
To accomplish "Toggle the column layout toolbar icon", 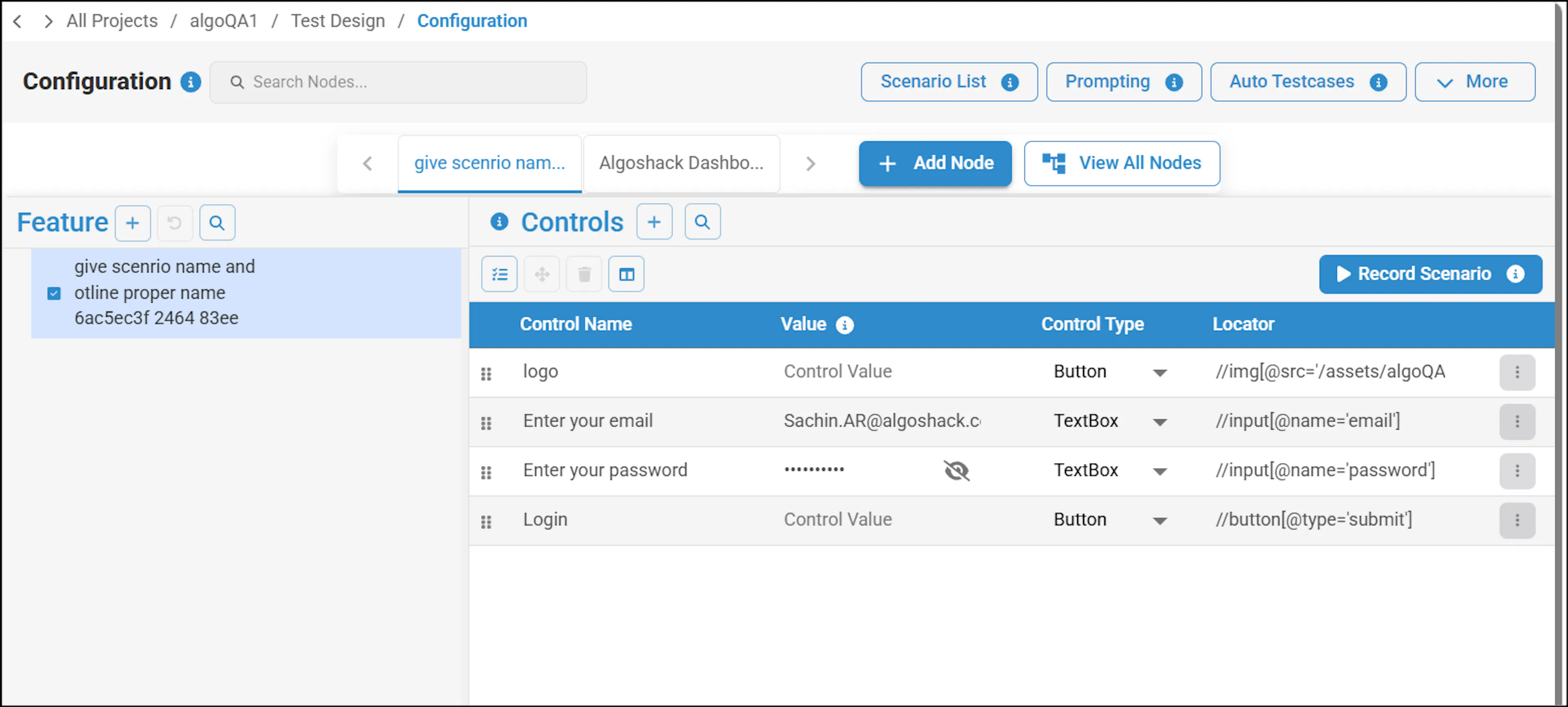I will point(626,274).
